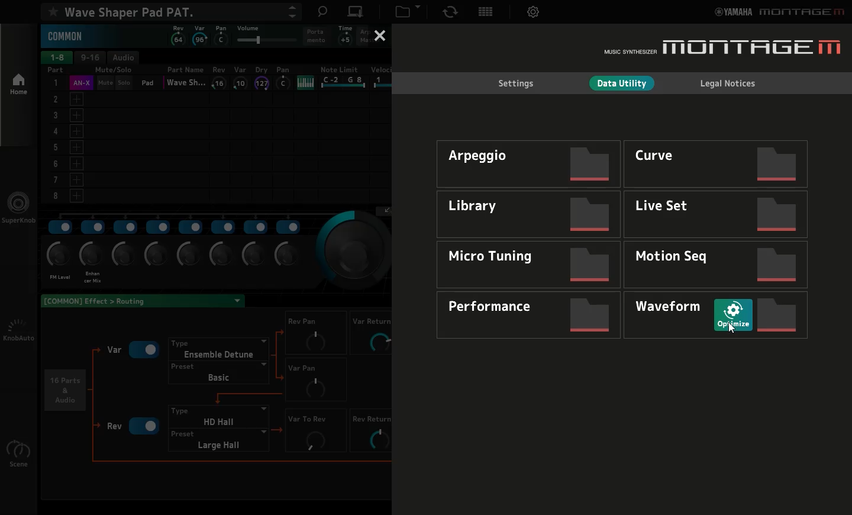Click the sync arrows icon in top bar
The height and width of the screenshot is (515, 852).
pos(450,12)
